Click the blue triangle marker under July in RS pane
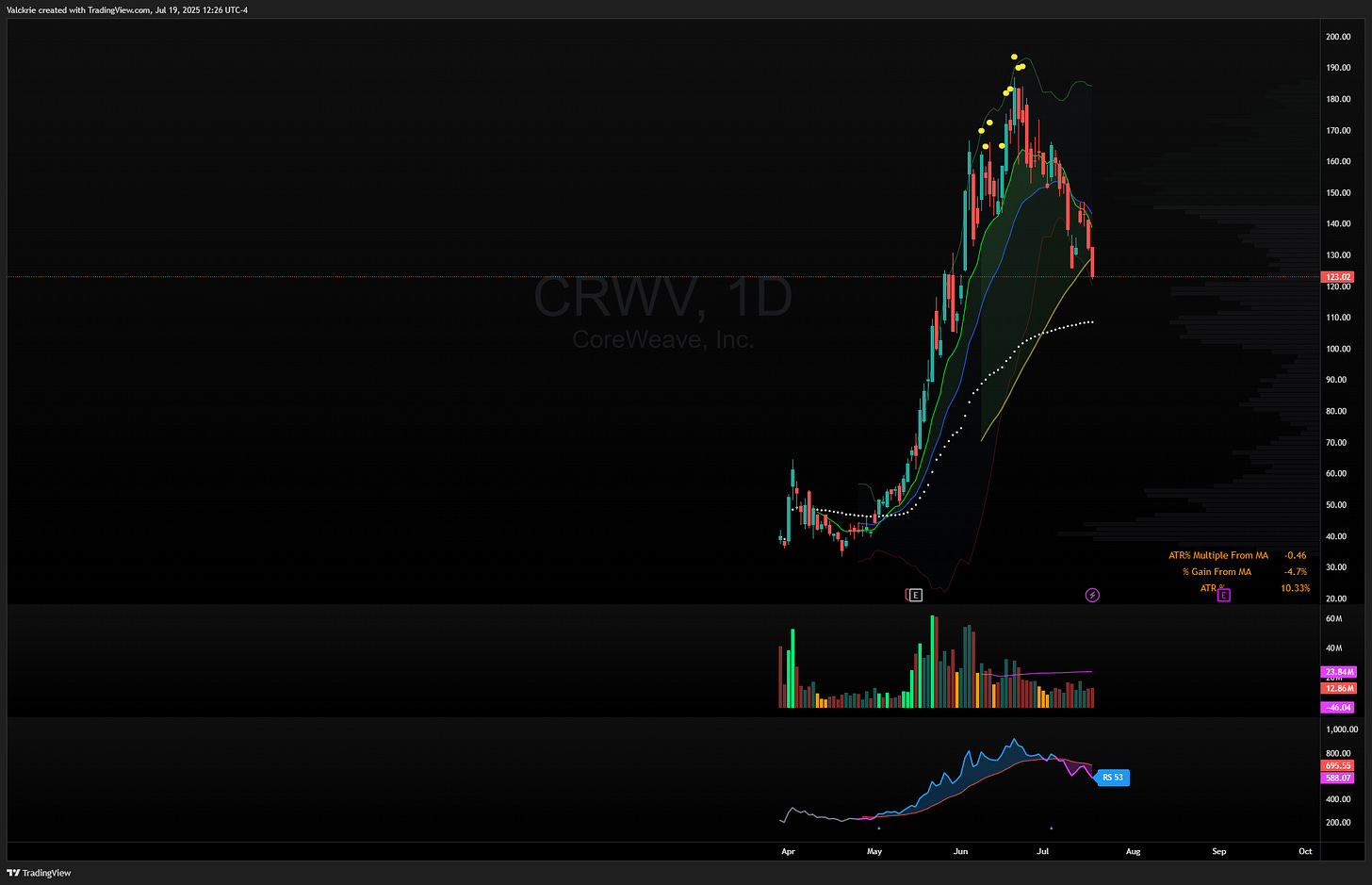Viewport: 1372px width, 885px height. point(1051,828)
